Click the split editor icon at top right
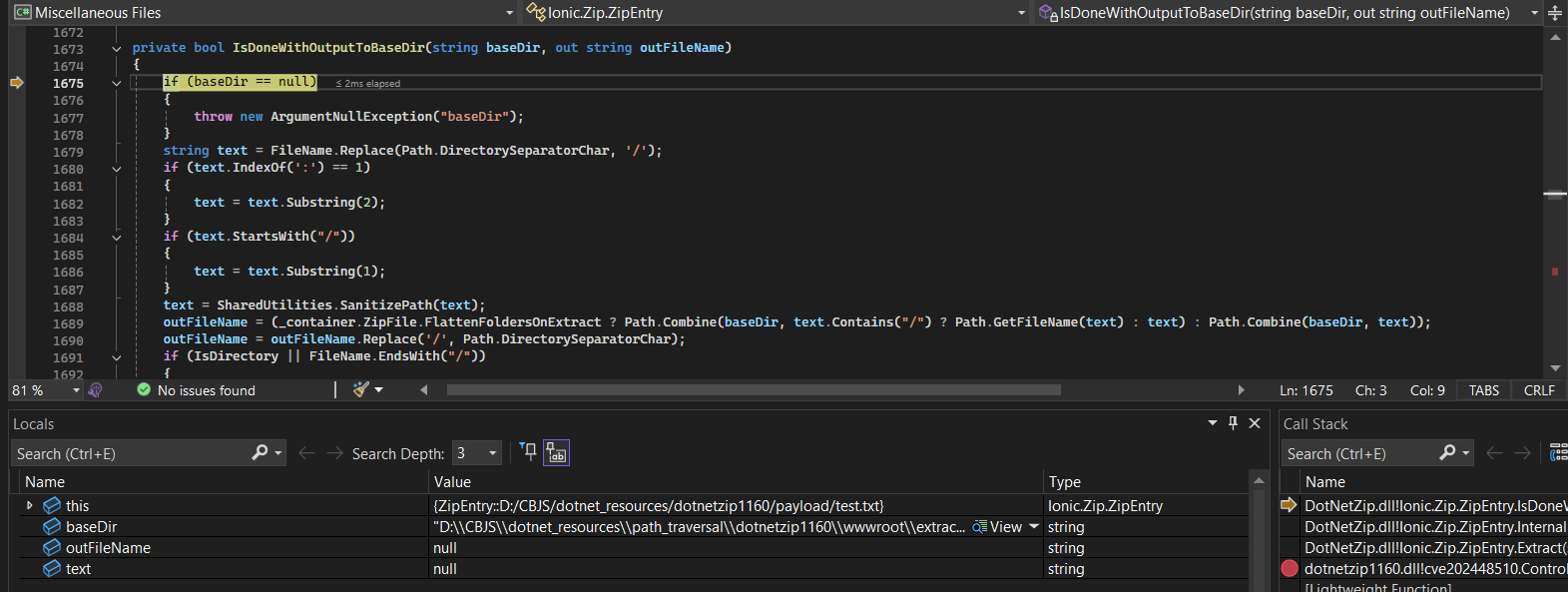 pyautogui.click(x=1554, y=13)
